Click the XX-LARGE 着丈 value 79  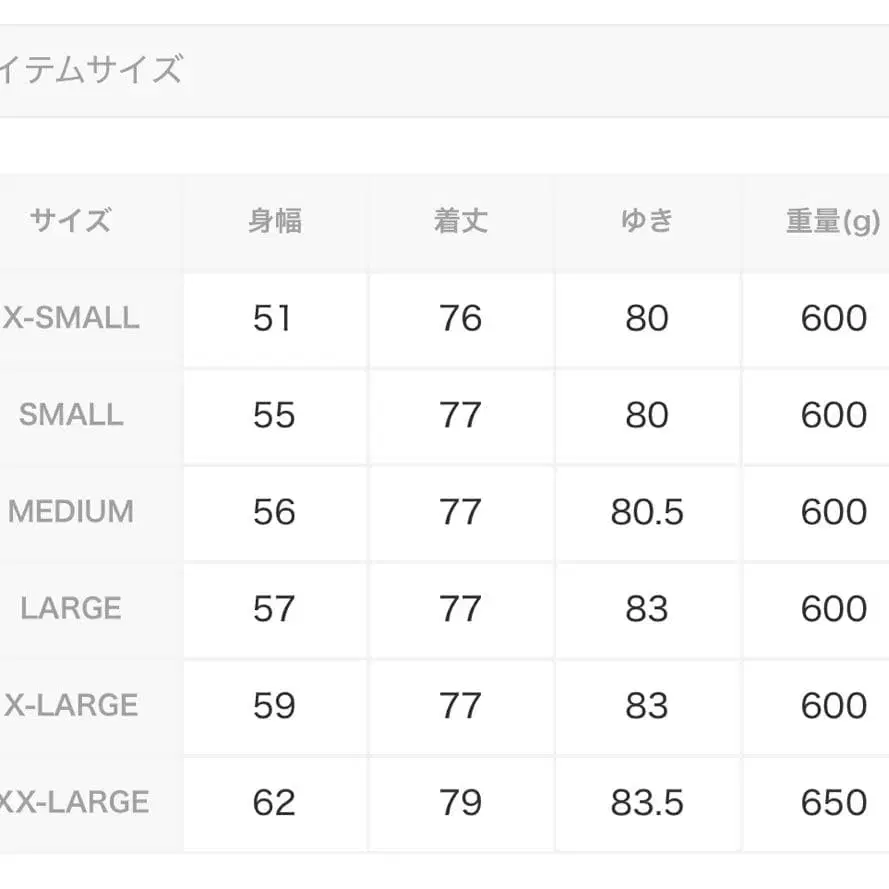pos(460,802)
